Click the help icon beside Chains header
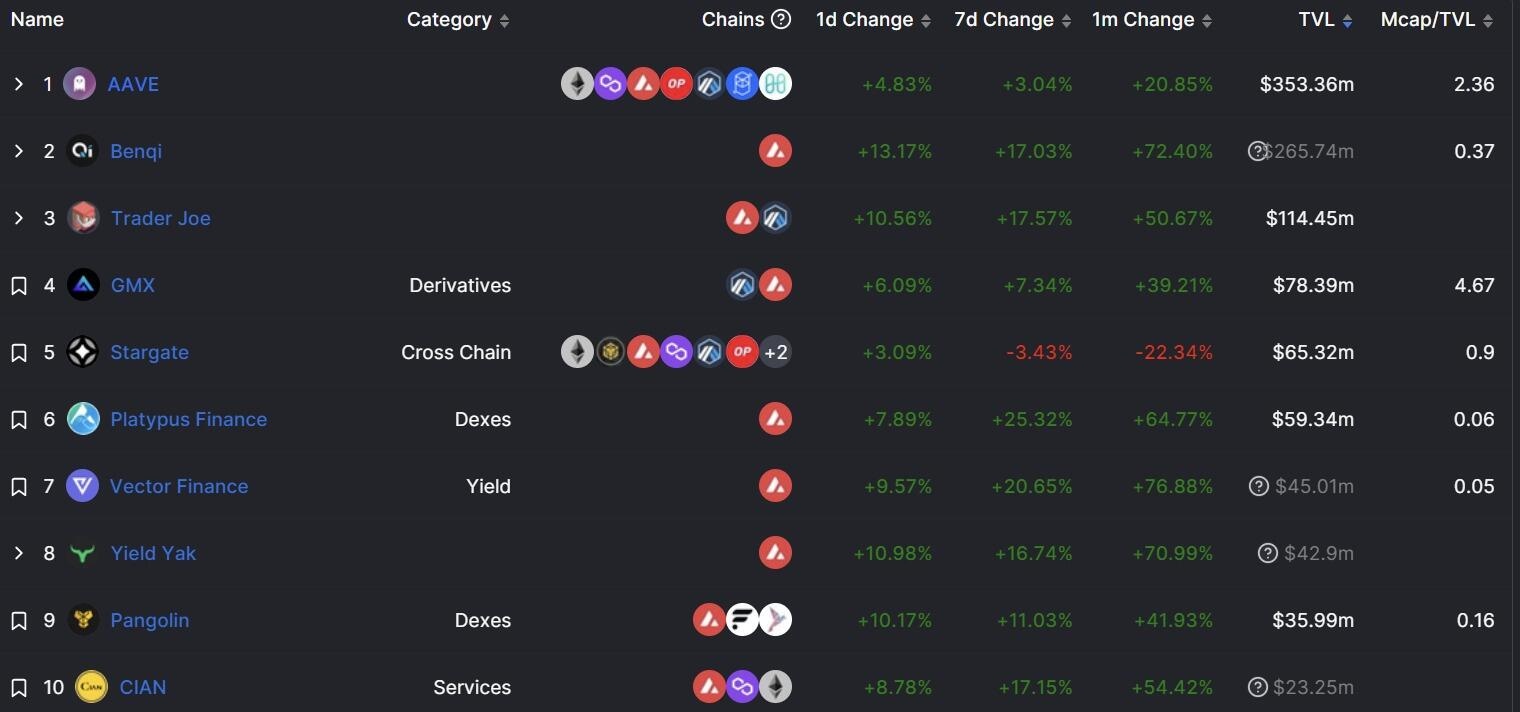1520x712 pixels. (781, 20)
